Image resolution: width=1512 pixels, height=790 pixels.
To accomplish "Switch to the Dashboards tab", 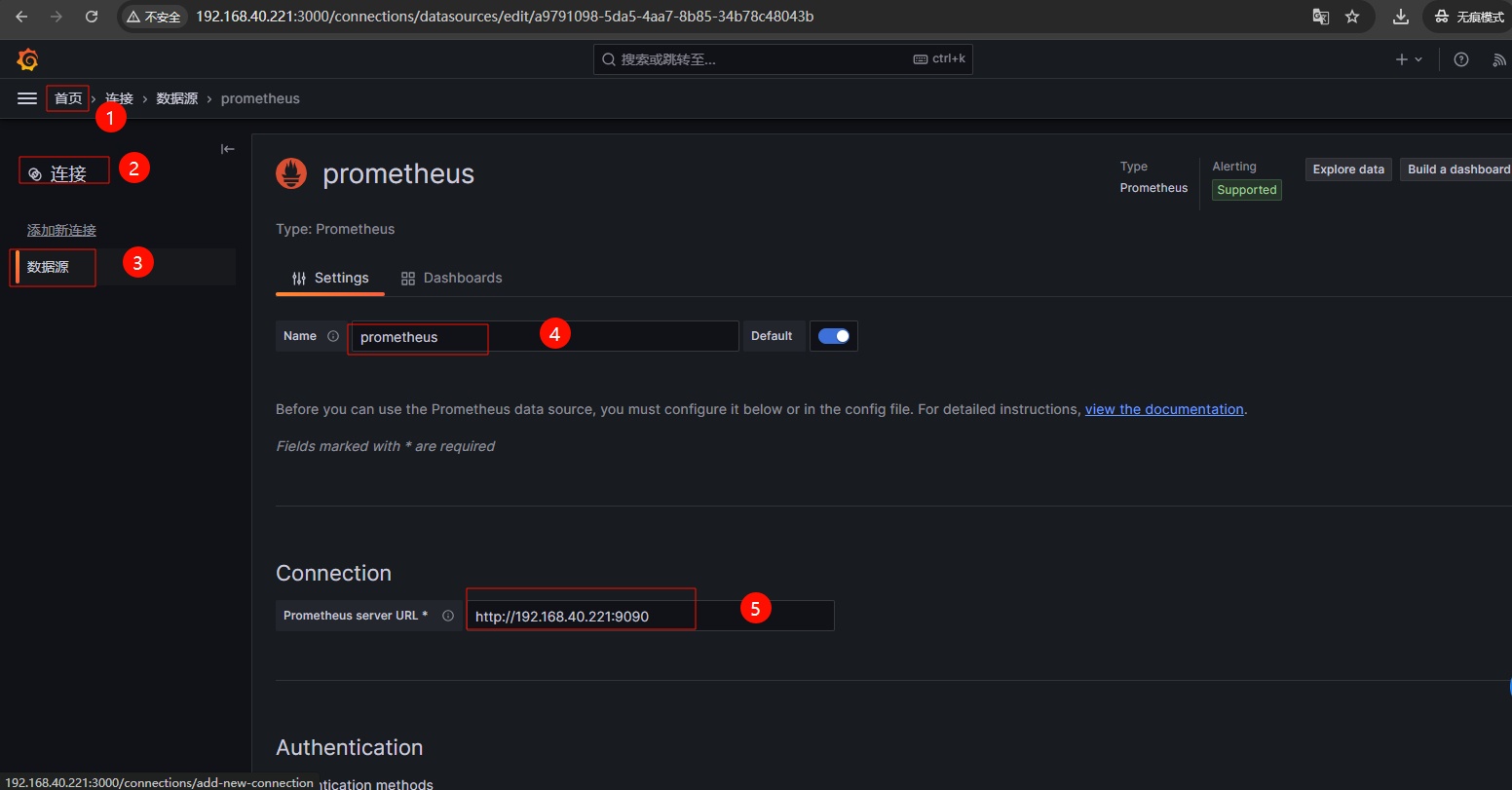I will [451, 278].
